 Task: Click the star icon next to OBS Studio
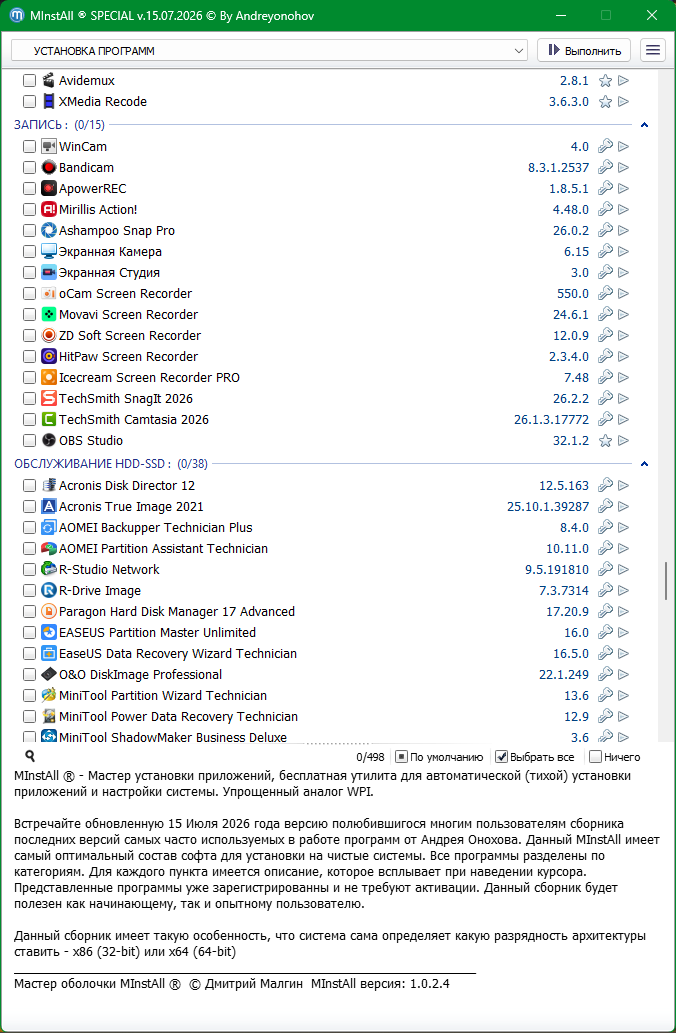click(605, 441)
